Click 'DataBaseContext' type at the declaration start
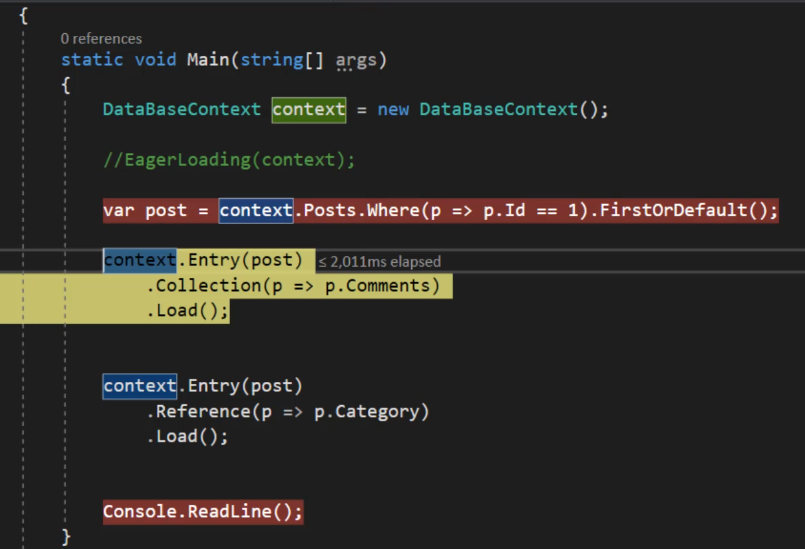This screenshot has width=805, height=549. click(182, 109)
